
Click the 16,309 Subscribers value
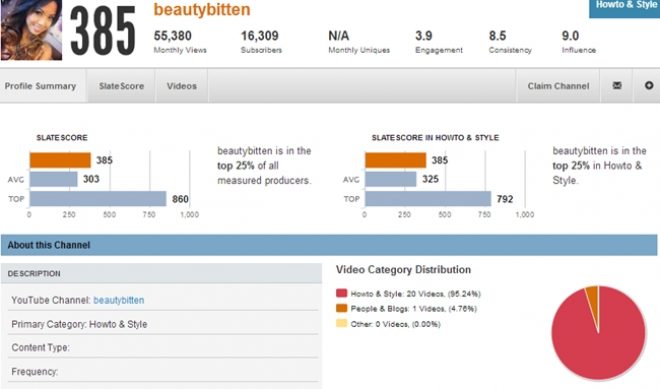click(x=260, y=36)
